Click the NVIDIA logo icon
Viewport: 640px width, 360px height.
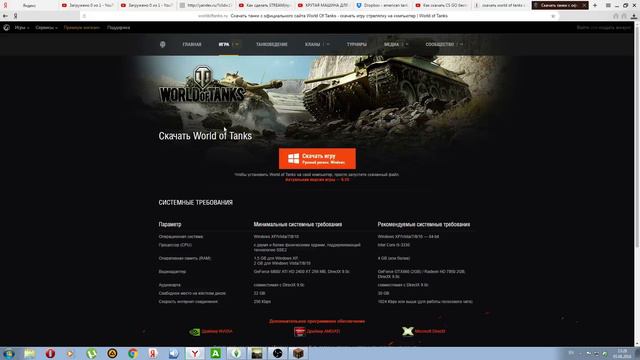(x=195, y=332)
